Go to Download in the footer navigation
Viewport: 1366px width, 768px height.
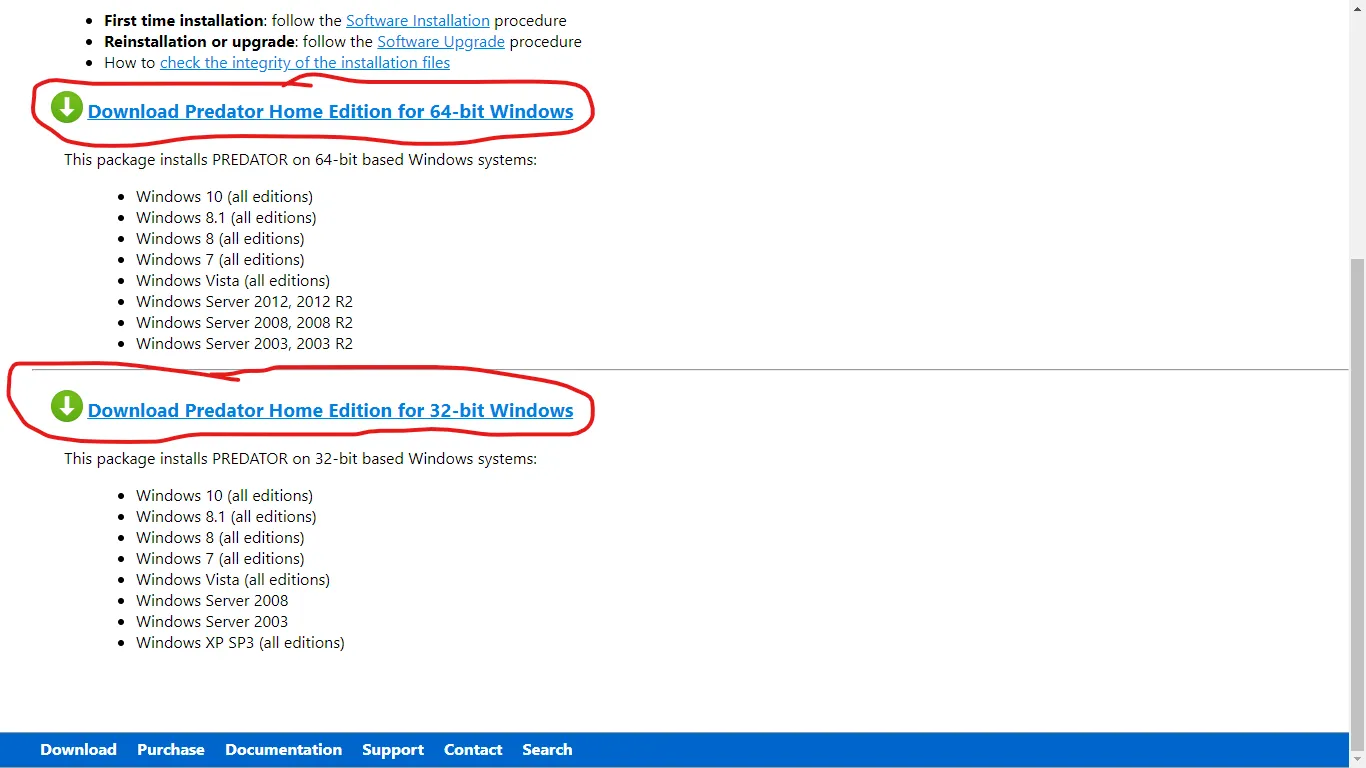tap(78, 750)
